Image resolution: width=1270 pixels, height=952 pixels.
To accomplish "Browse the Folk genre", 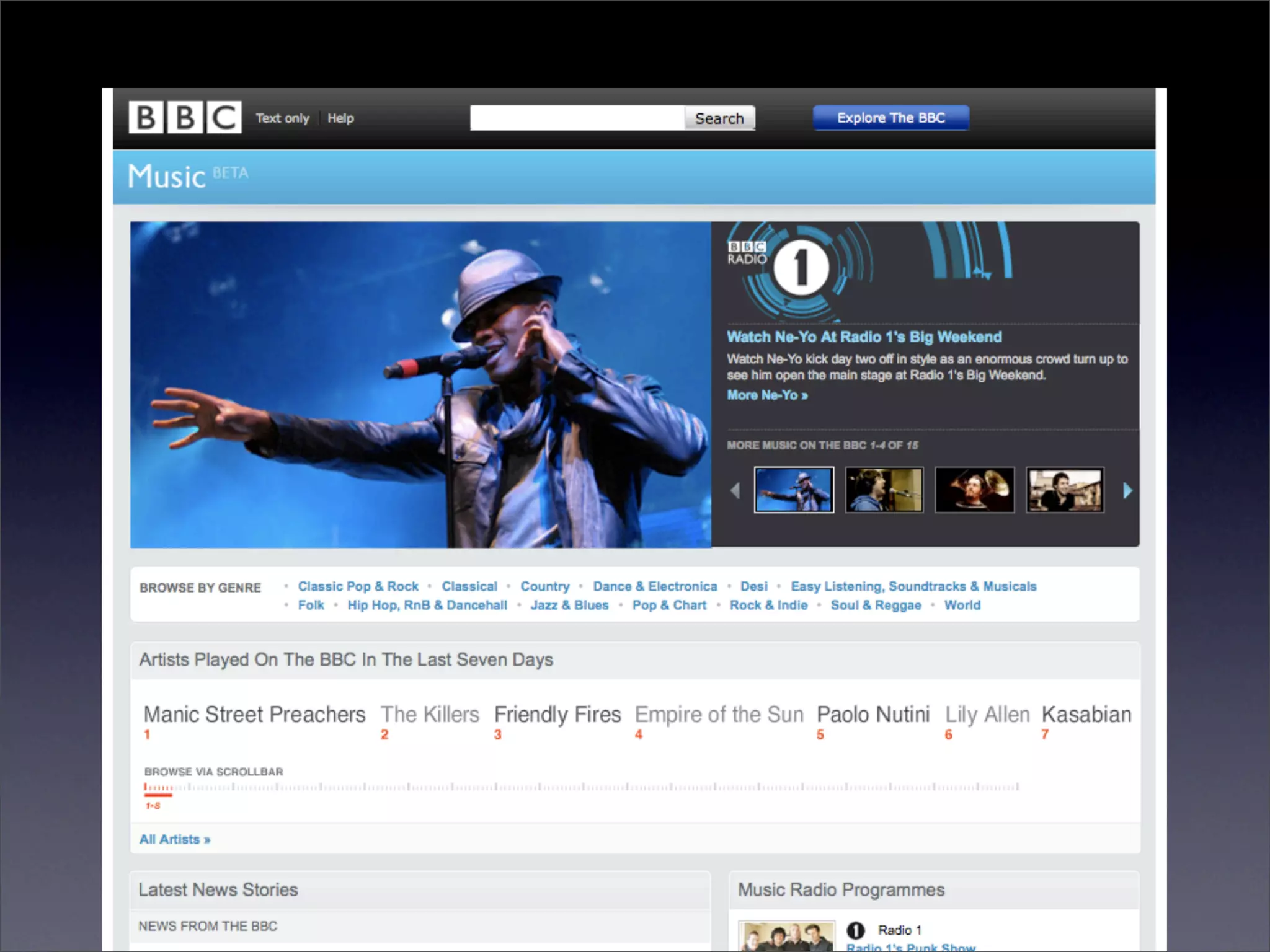I will pyautogui.click(x=311, y=605).
